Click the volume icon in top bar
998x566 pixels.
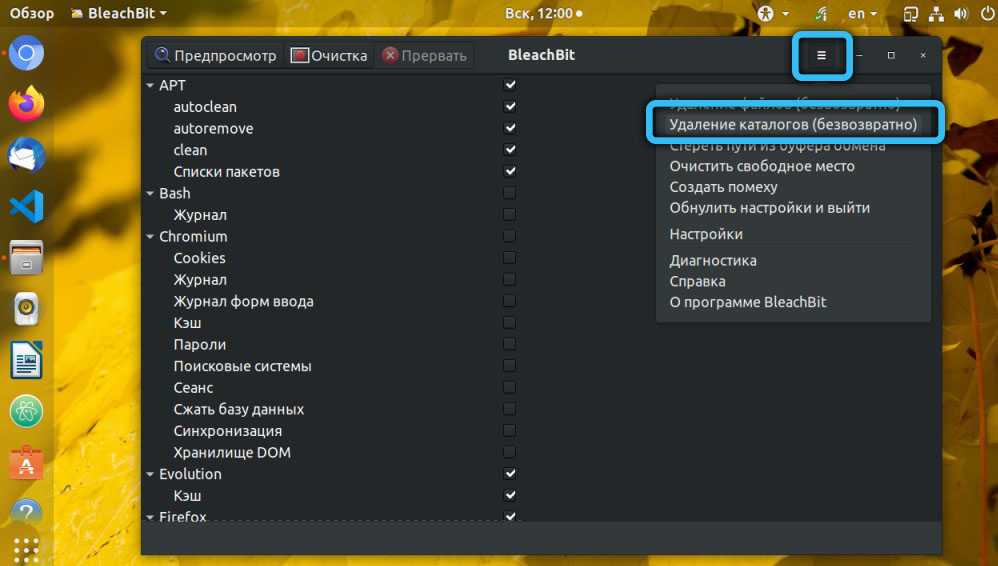pos(961,13)
